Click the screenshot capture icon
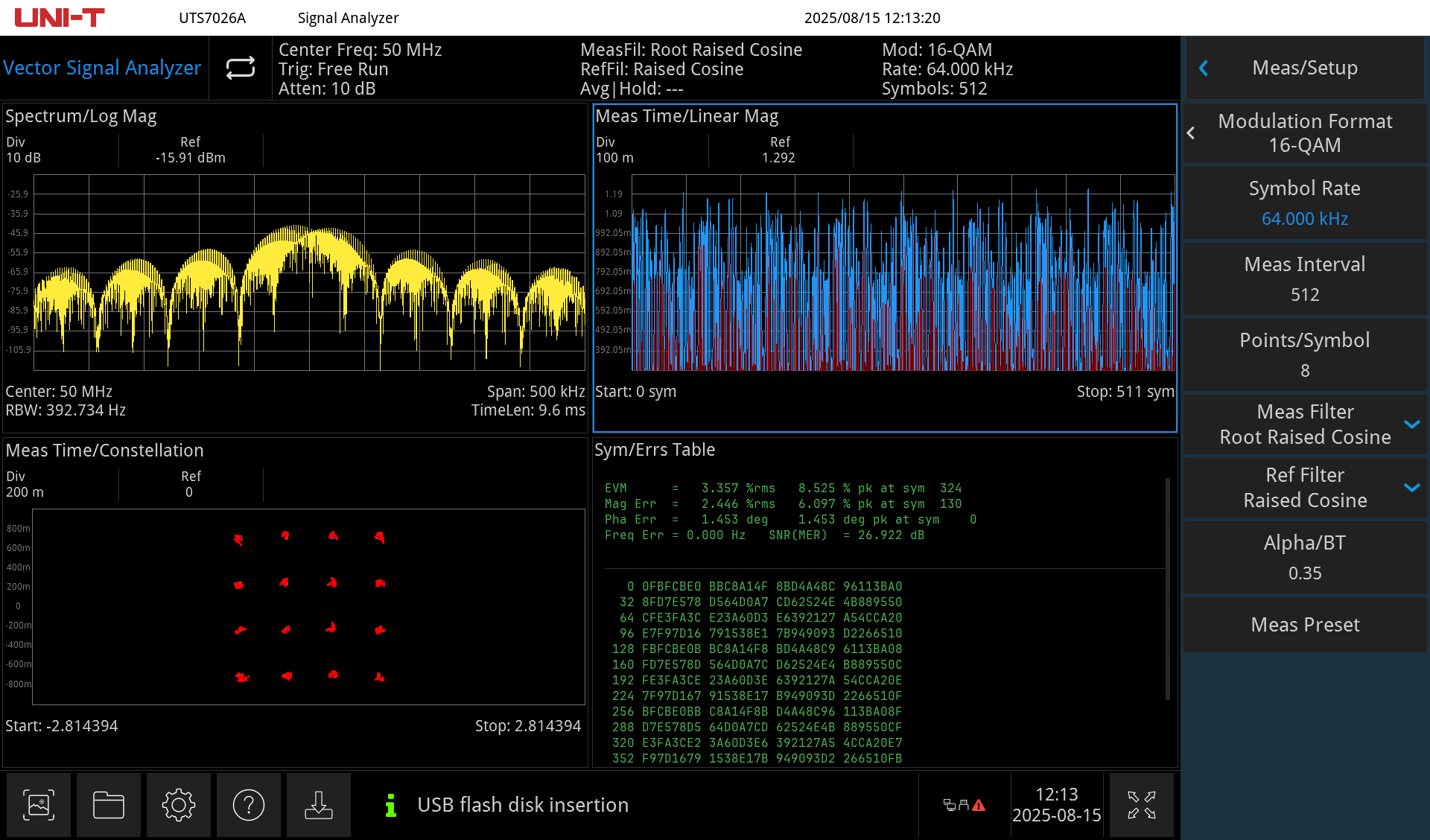The width and height of the screenshot is (1430, 840). (x=39, y=805)
